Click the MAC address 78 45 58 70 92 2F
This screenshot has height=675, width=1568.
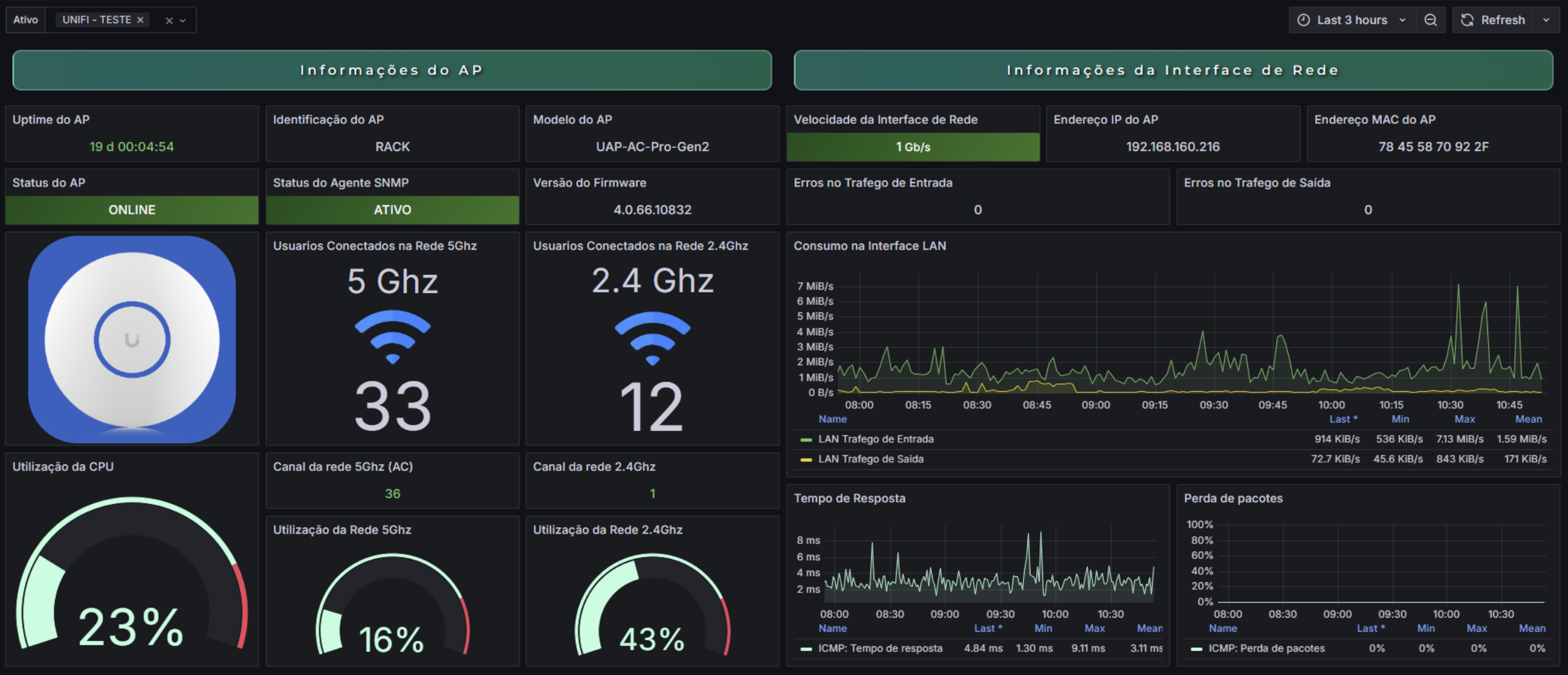pos(1433,147)
